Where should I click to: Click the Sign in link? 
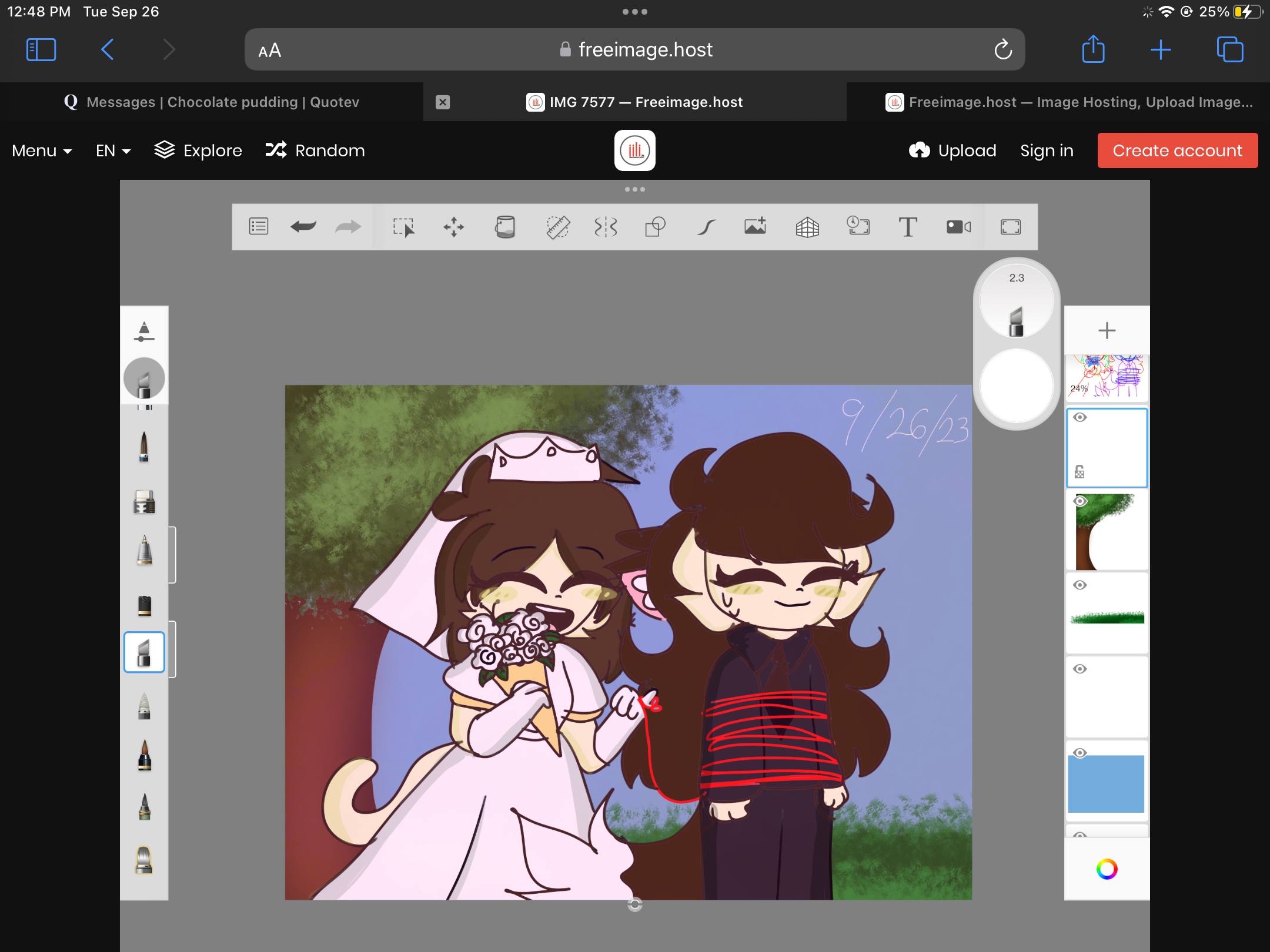(1047, 151)
